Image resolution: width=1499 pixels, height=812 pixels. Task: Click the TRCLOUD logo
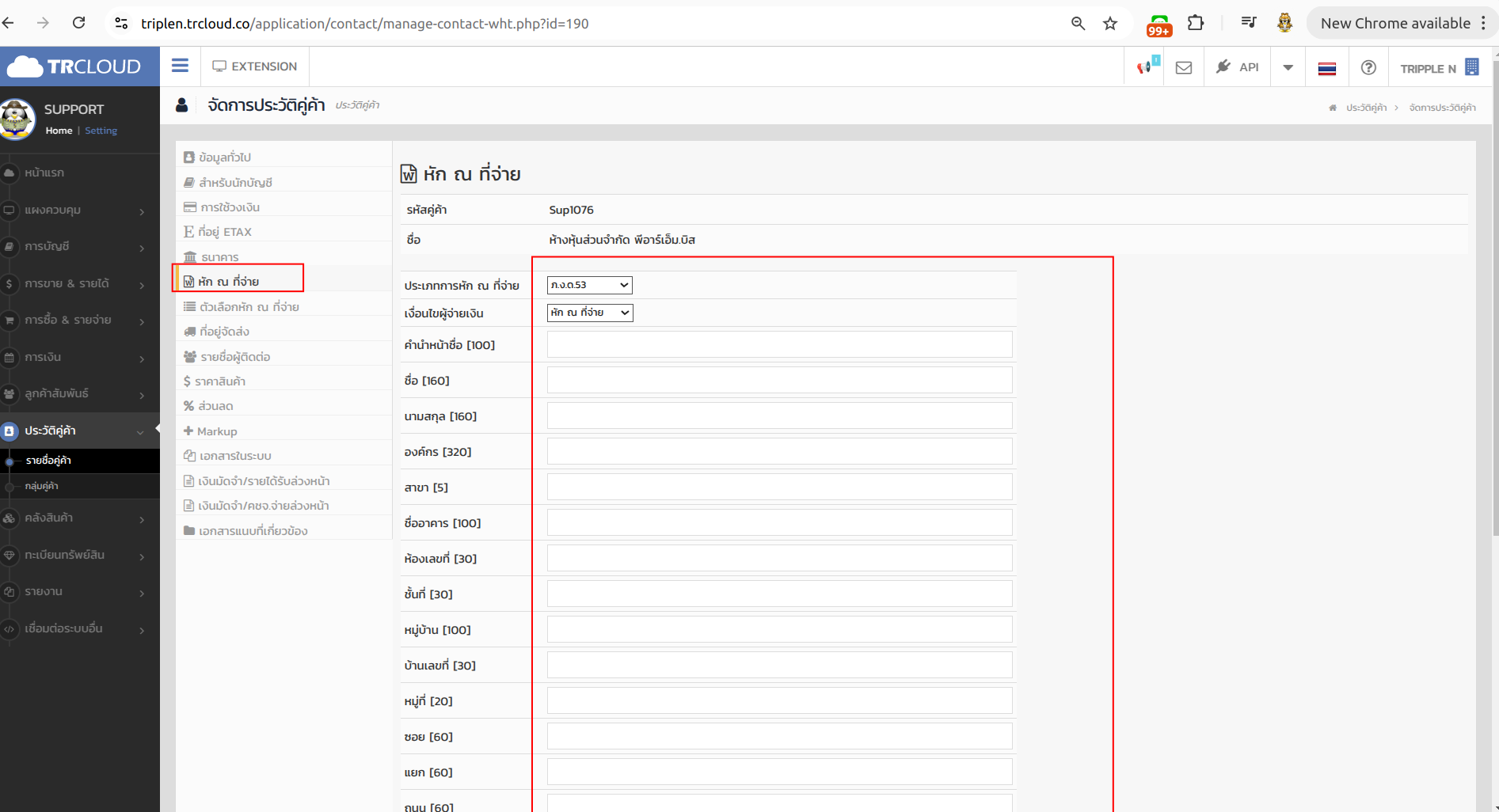click(74, 66)
